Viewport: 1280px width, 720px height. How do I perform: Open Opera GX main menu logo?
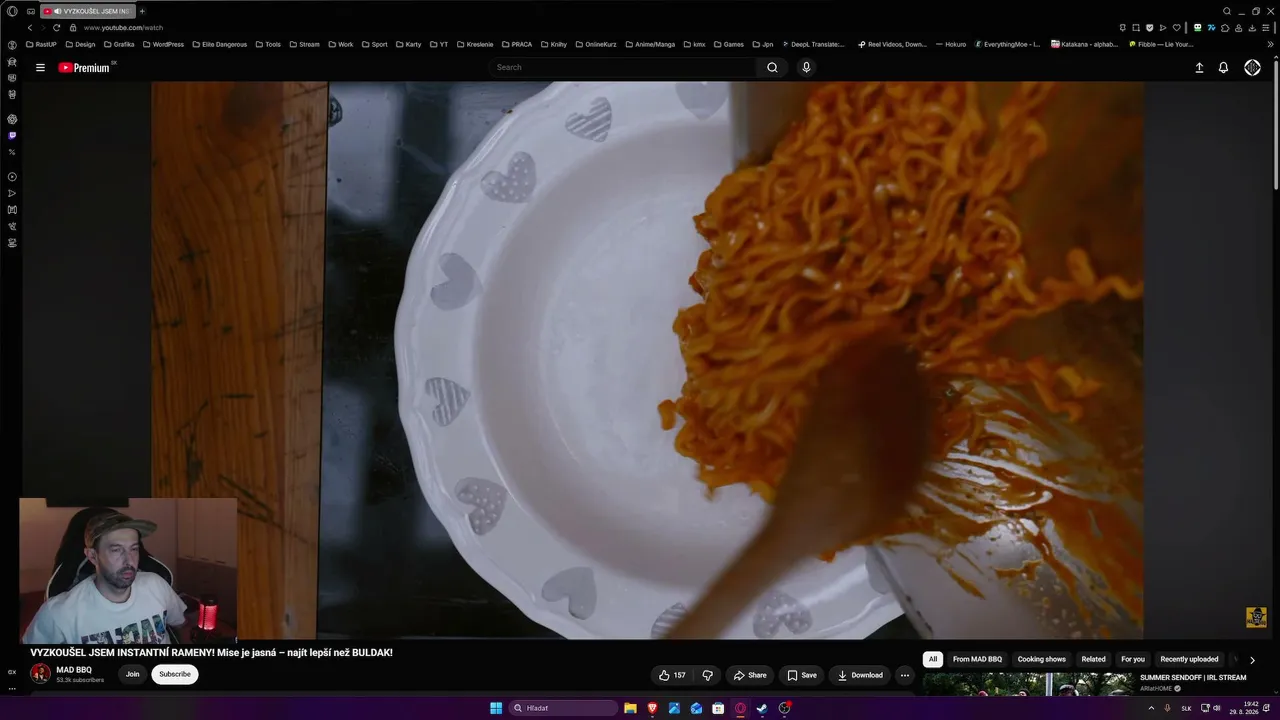tap(12, 11)
